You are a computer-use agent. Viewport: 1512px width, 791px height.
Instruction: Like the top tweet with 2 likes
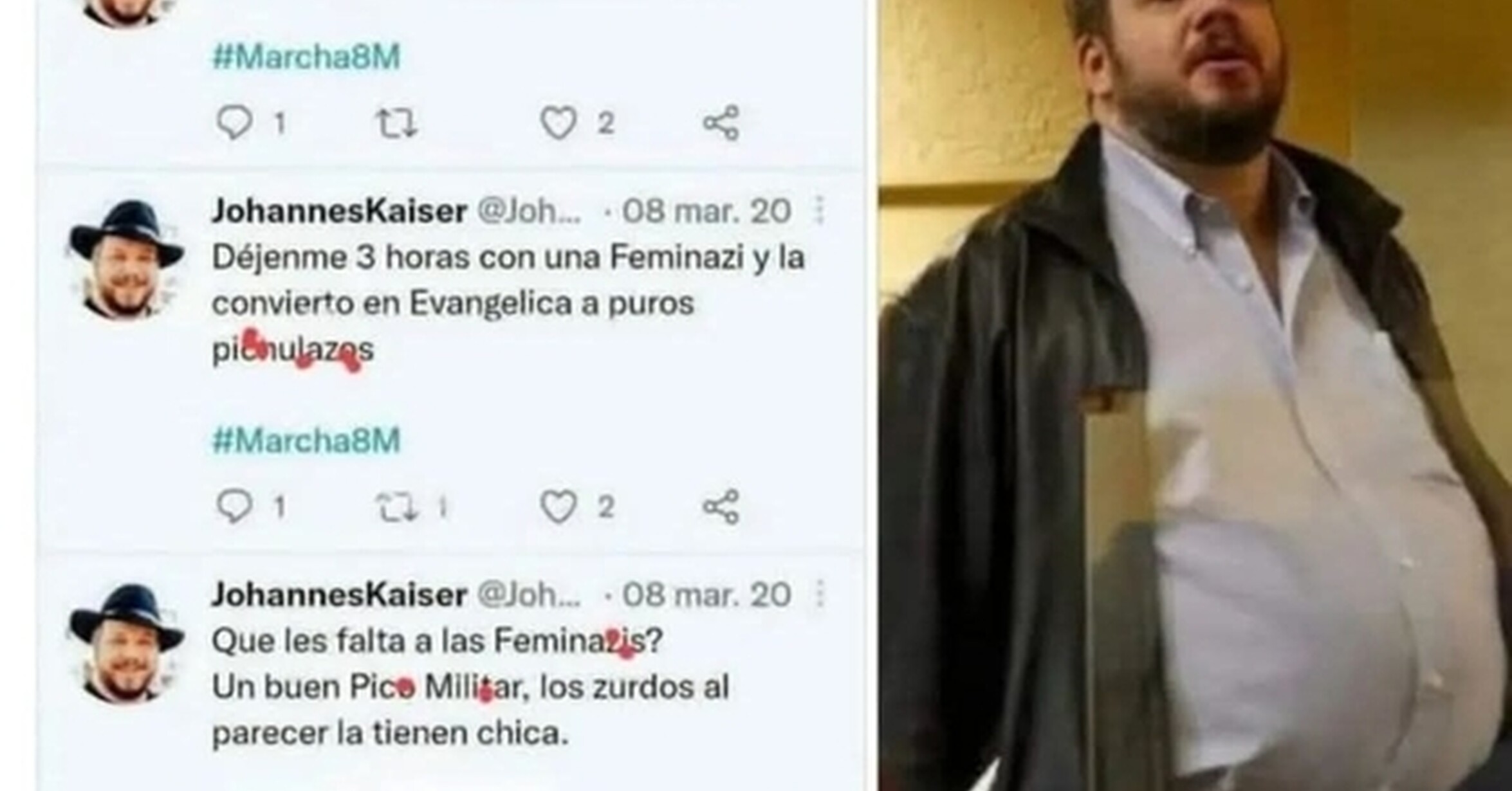(558, 123)
